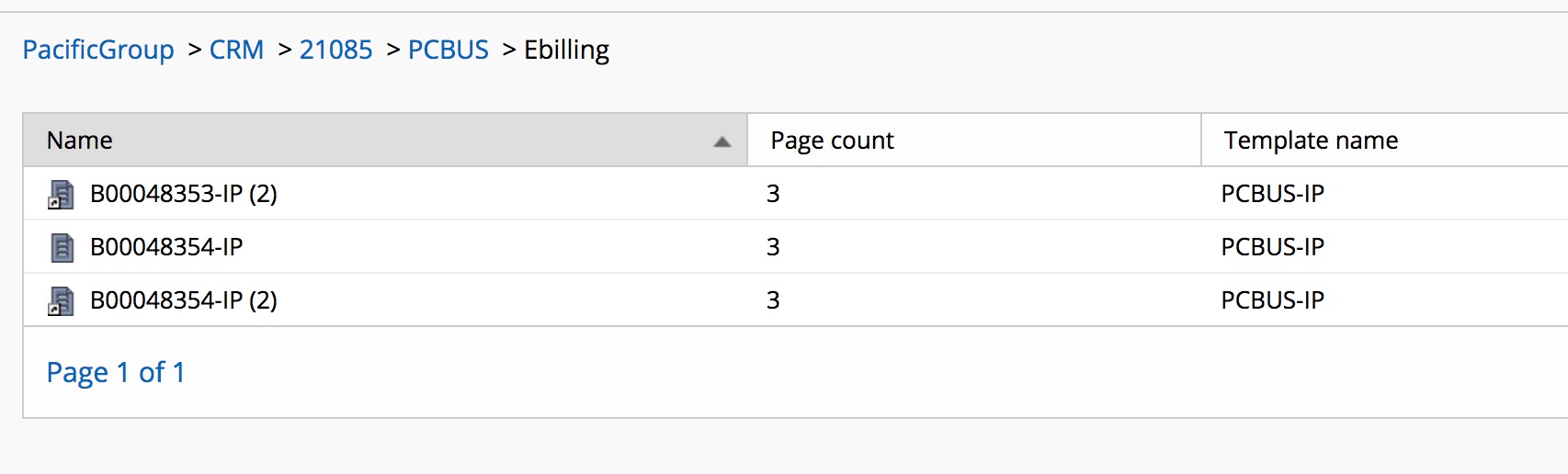Select the PCBUS-IP template cell in B00048354-IP row
The width and height of the screenshot is (1568, 474).
[1272, 247]
